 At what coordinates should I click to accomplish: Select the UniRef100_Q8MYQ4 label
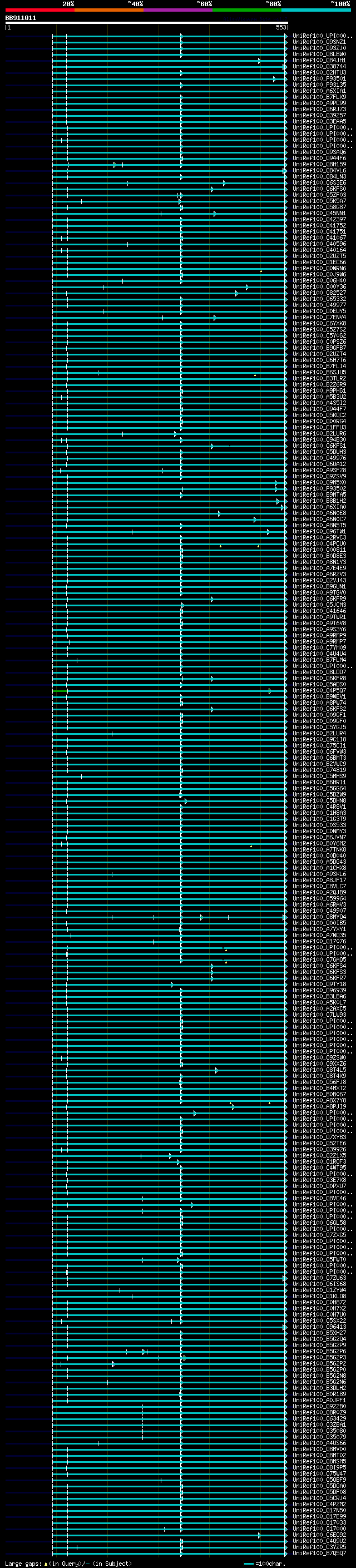pyautogui.click(x=319, y=917)
